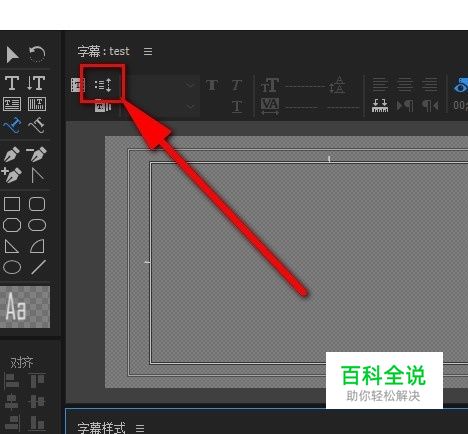Select the Rounded Corner Rectangle tool

coord(37,204)
